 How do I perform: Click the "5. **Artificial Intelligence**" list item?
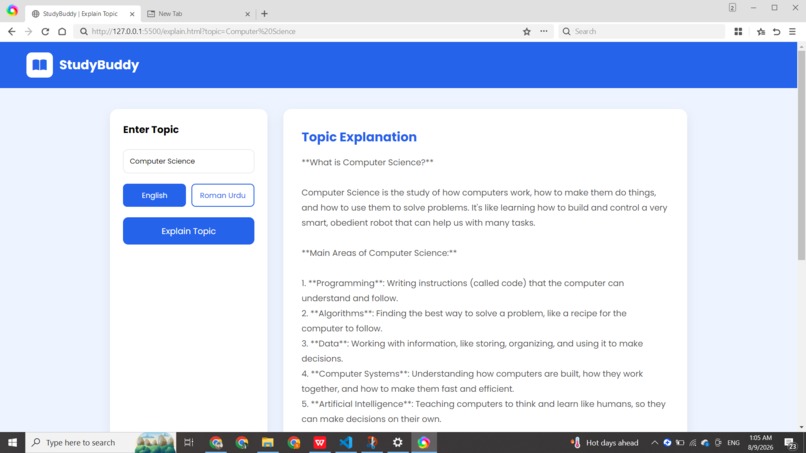pyautogui.click(x=483, y=411)
